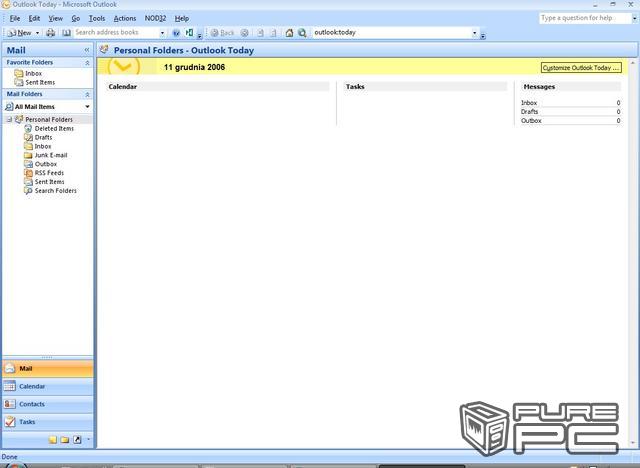Open the Go menu
The width and height of the screenshot is (640, 468).
76,18
